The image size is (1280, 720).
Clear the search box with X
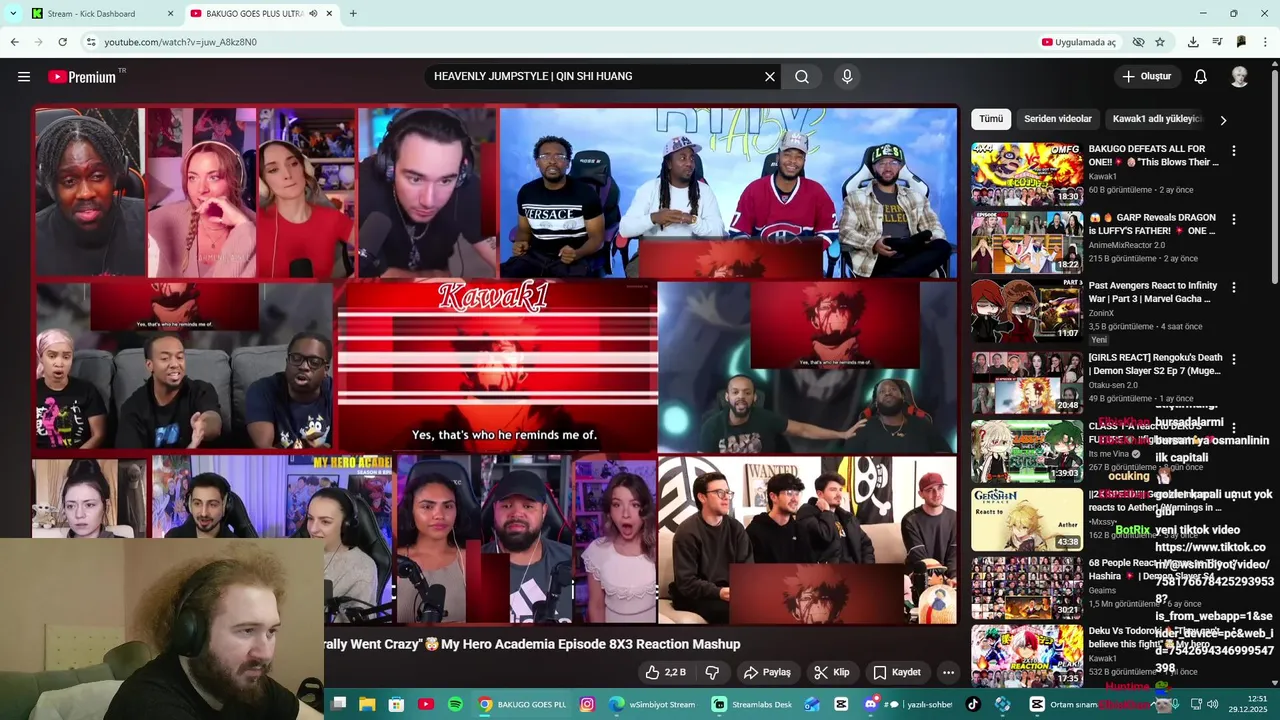tap(770, 76)
